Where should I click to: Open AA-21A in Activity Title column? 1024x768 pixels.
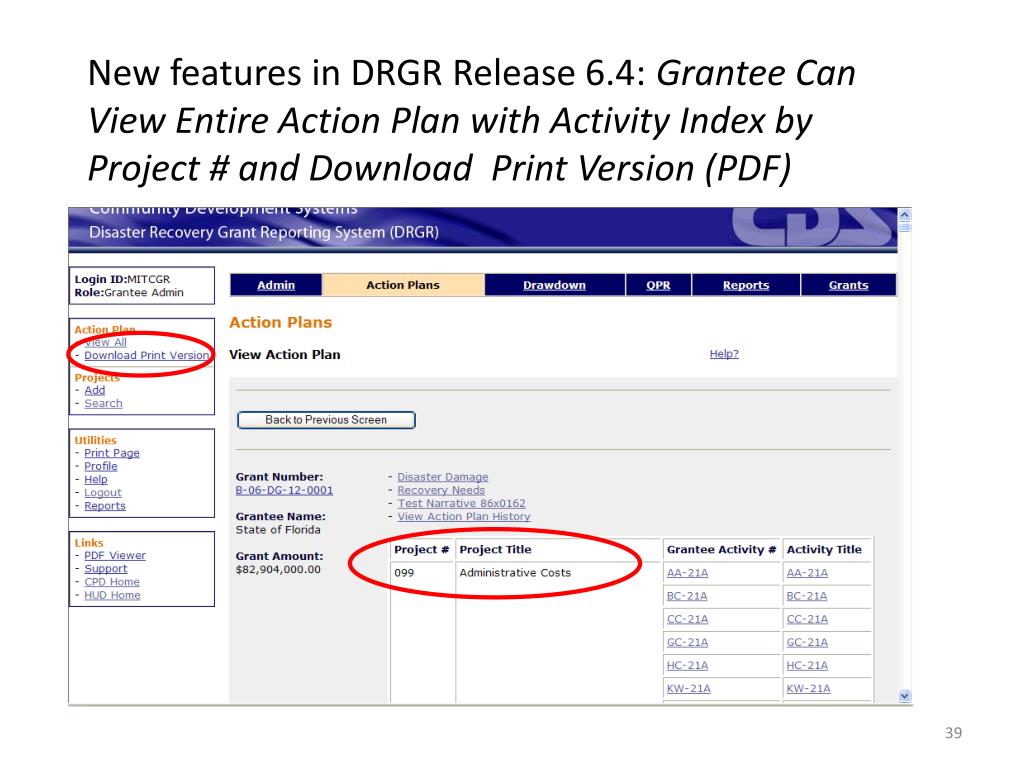[807, 573]
